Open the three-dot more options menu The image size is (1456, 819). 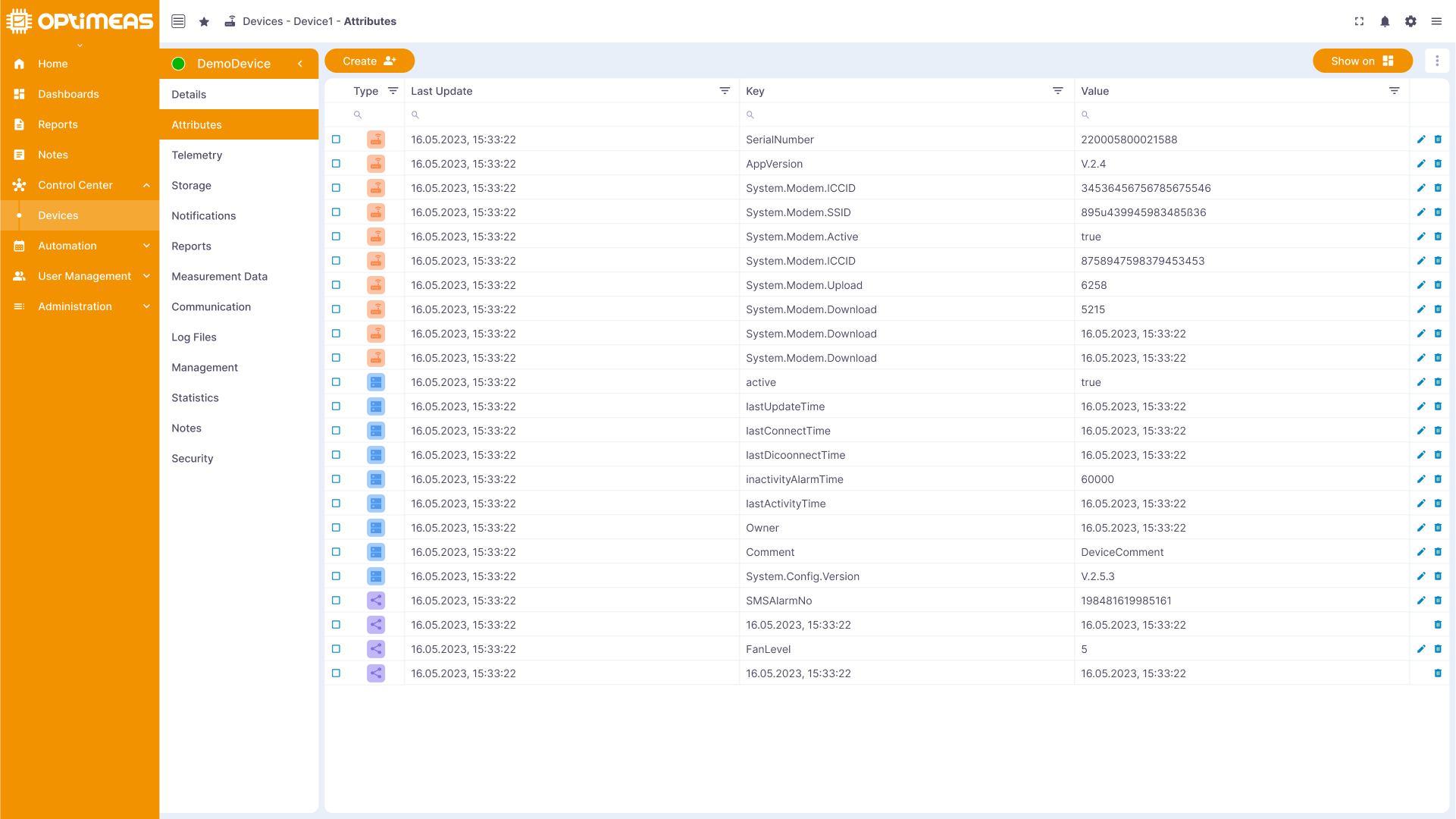coord(1437,61)
